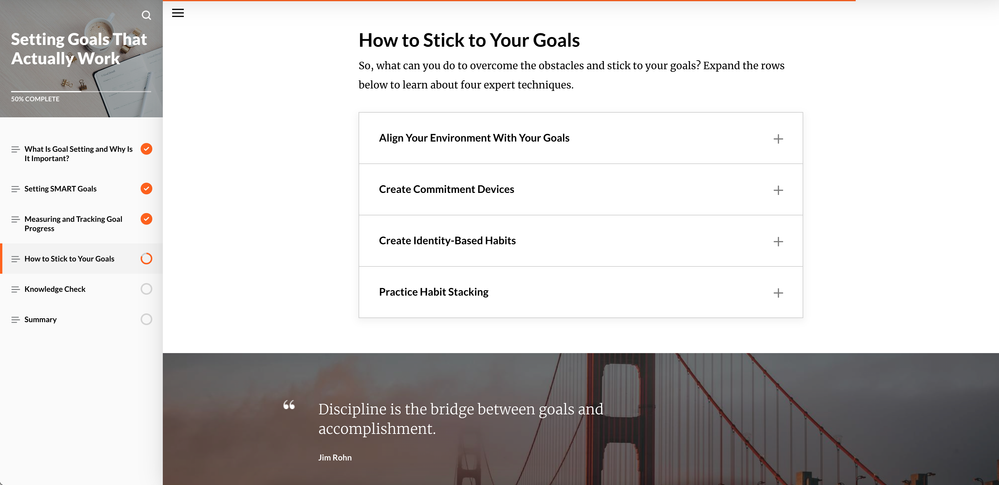Click the plus icon for Create Commitment Devices
The width and height of the screenshot is (999, 485).
778,190
